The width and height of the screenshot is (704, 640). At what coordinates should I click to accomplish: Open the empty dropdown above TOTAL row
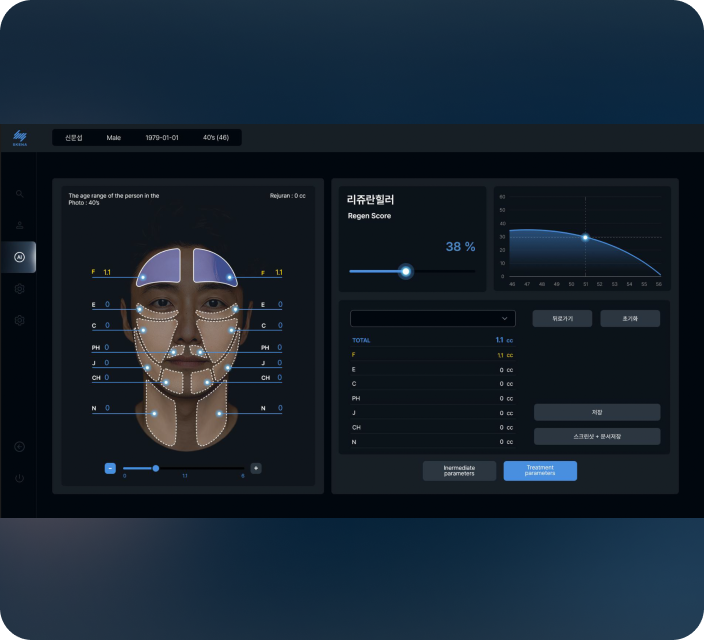pyautogui.click(x=433, y=318)
